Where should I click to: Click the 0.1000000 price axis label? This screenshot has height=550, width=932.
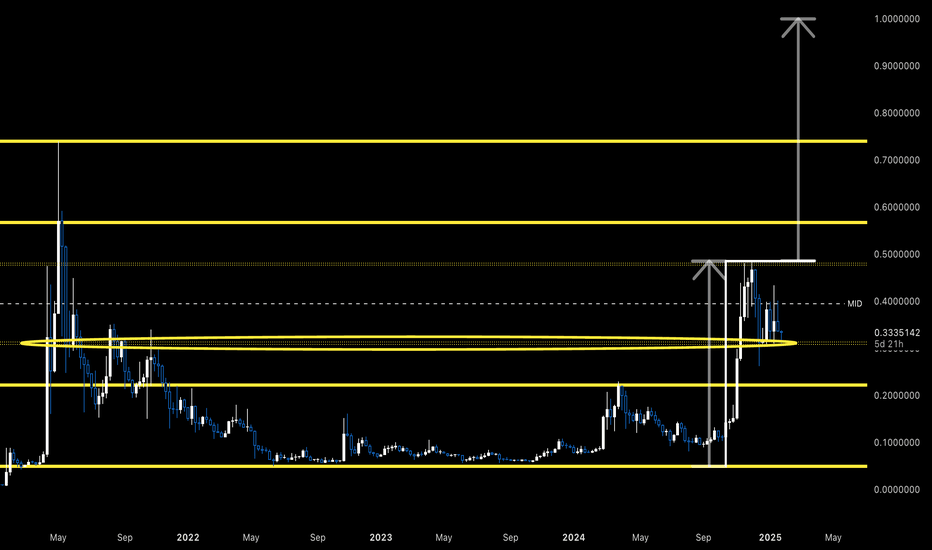(x=897, y=442)
